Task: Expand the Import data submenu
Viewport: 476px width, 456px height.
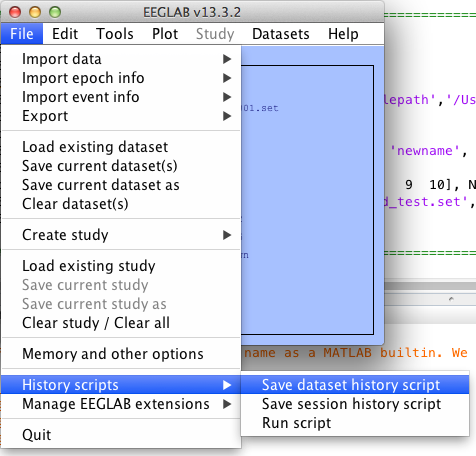Action: click(x=121, y=59)
